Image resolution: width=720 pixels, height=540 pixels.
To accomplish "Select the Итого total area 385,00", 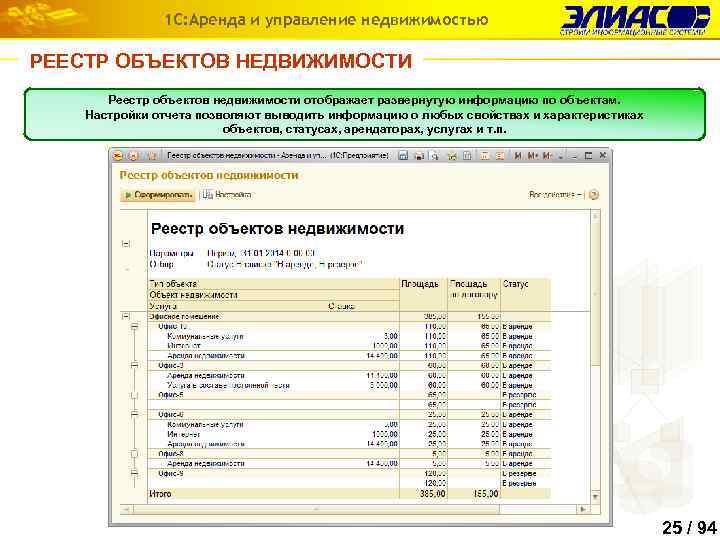I will 433,494.
